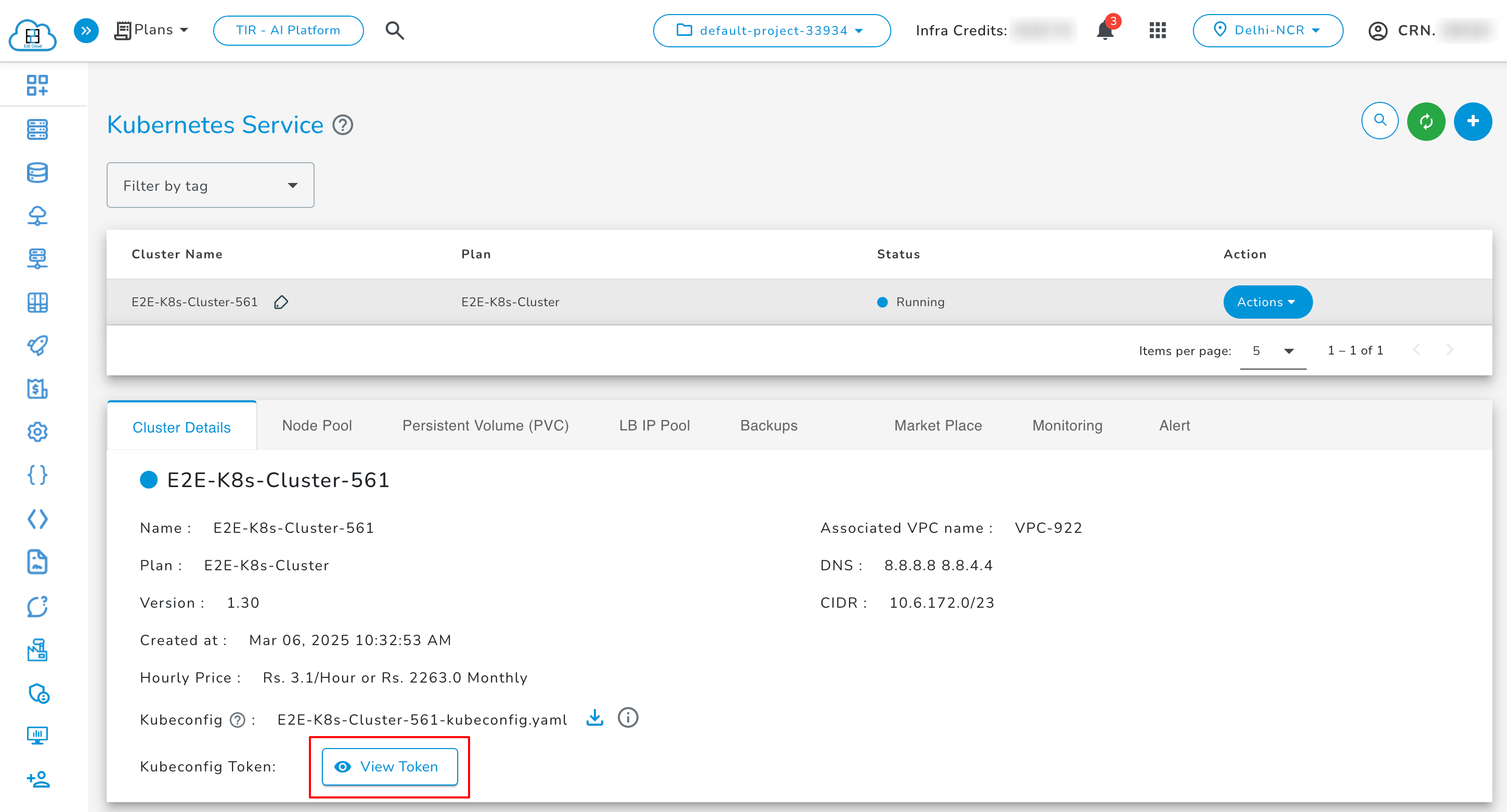Open the billing sidebar icon
1507x812 pixels.
click(x=37, y=388)
